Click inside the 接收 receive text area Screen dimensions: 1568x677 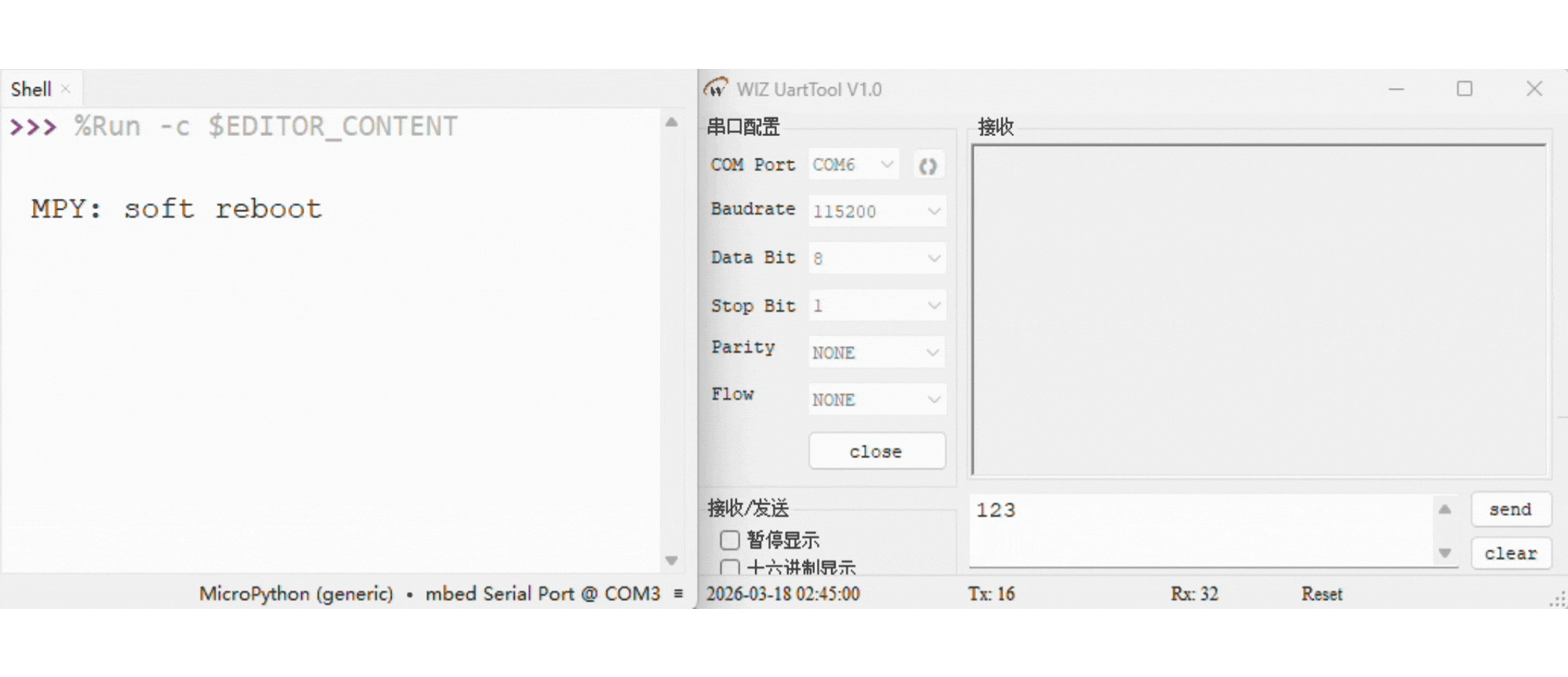tap(1259, 310)
